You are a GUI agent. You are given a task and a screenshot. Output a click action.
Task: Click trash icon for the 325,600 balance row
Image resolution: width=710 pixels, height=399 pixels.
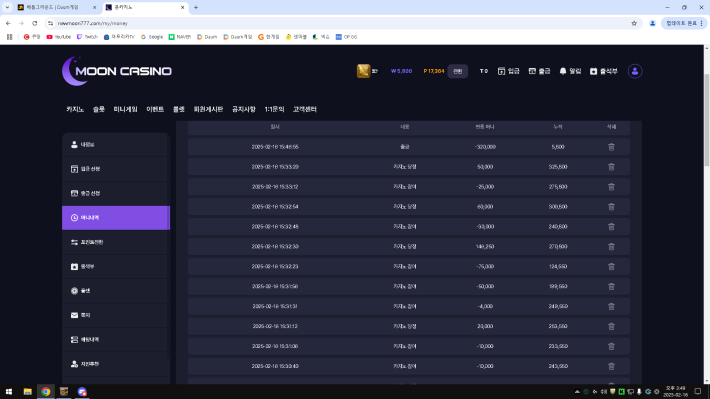(611, 167)
